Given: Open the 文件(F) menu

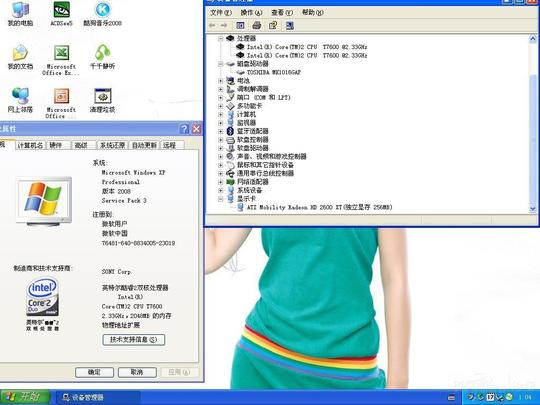Looking at the screenshot, I should click(221, 13).
